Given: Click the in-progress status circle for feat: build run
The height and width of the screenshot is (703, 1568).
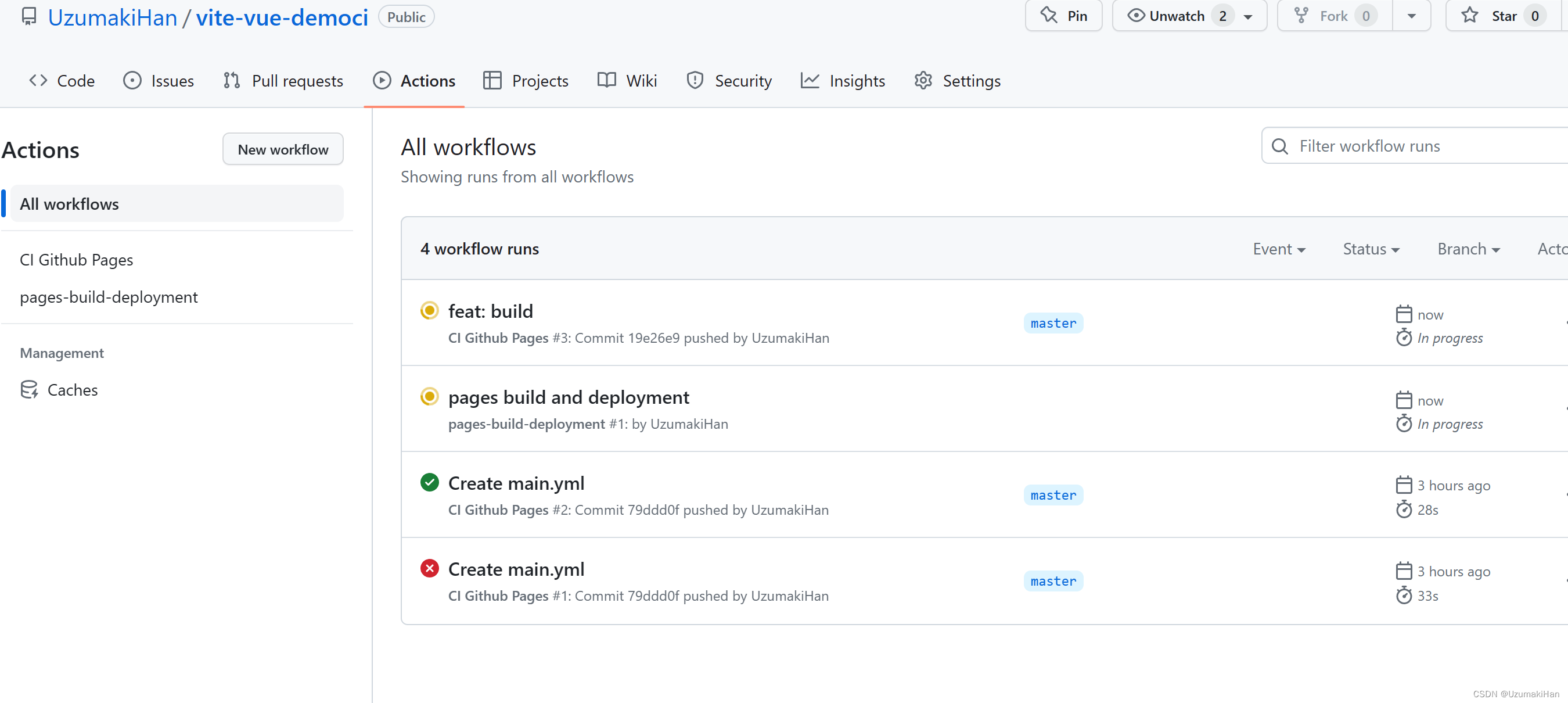Looking at the screenshot, I should pyautogui.click(x=430, y=310).
